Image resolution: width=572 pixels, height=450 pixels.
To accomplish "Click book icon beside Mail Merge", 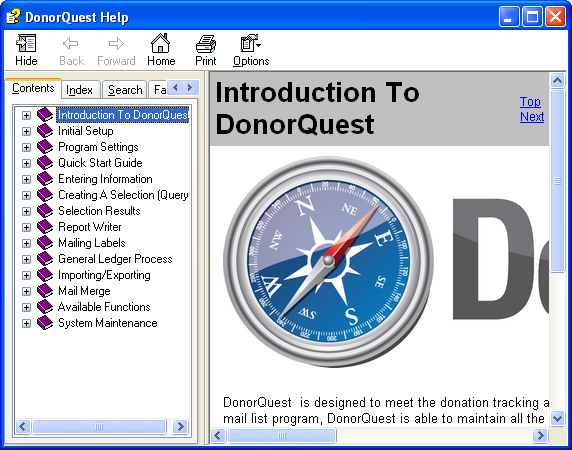I will 45,291.
